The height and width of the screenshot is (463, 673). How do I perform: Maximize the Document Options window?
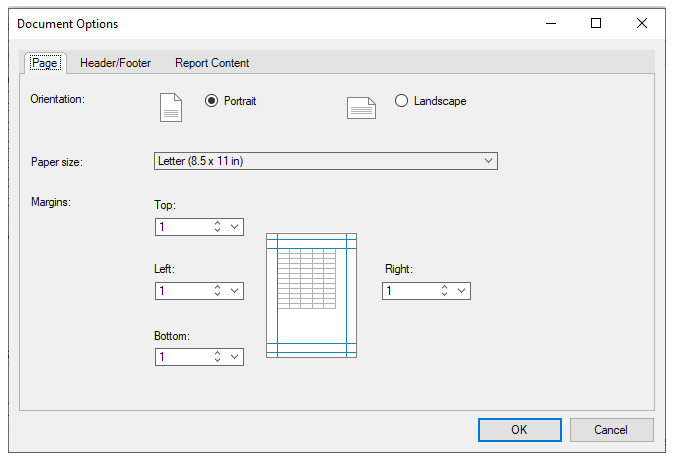coord(596,23)
